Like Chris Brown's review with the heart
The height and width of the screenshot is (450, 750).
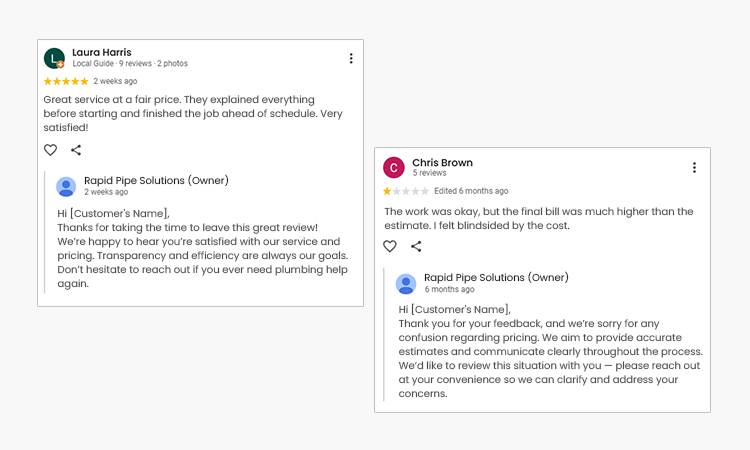390,246
